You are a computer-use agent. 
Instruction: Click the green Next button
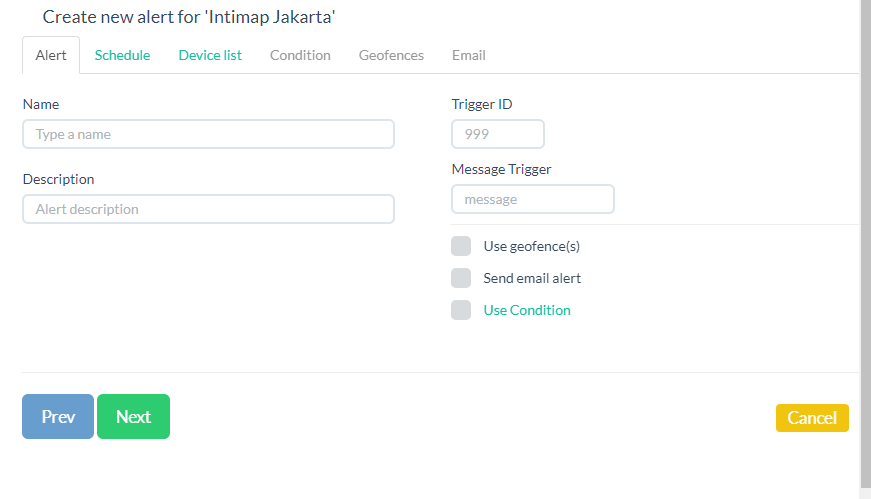pos(133,417)
